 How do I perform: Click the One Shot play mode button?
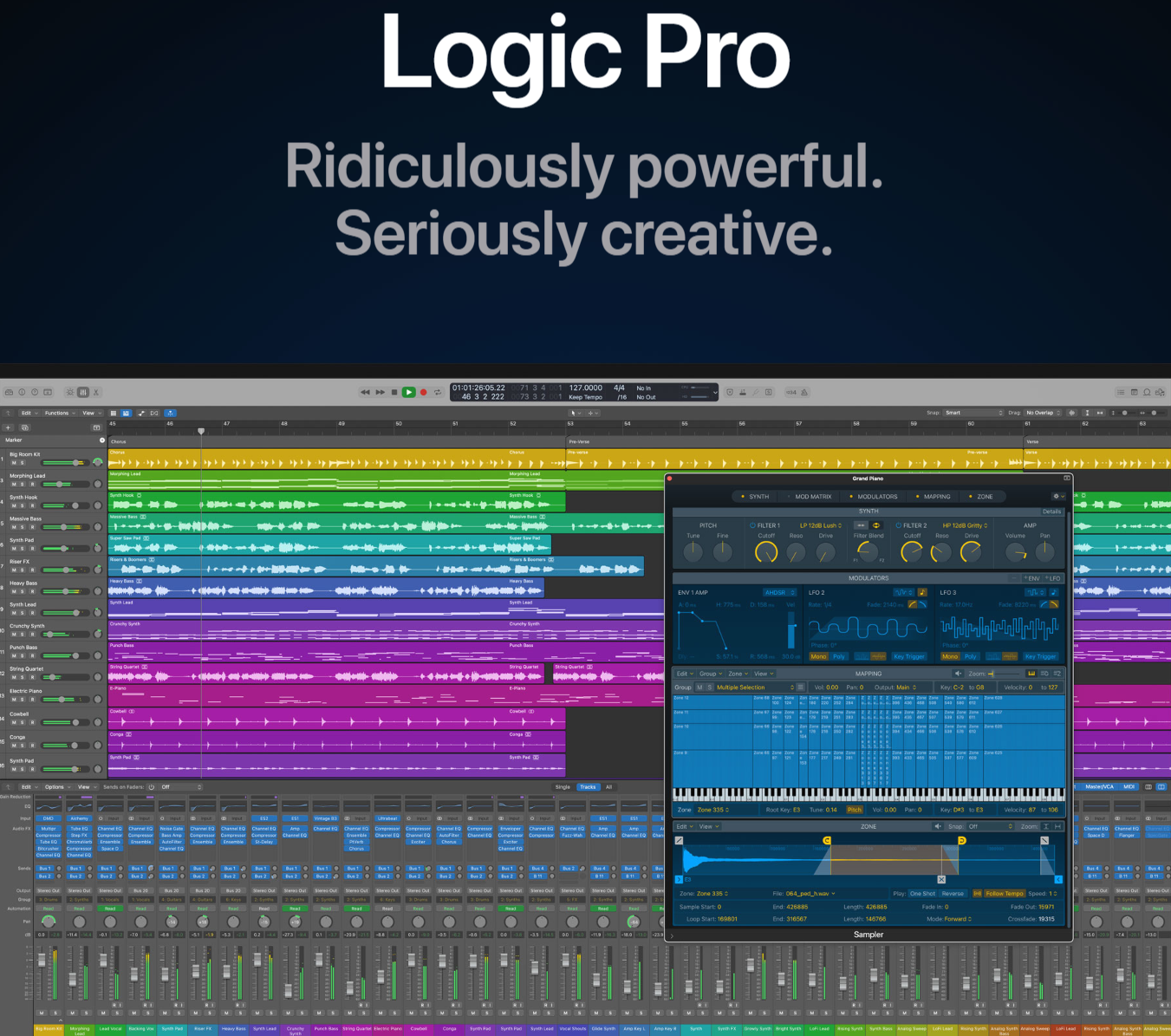(922, 894)
